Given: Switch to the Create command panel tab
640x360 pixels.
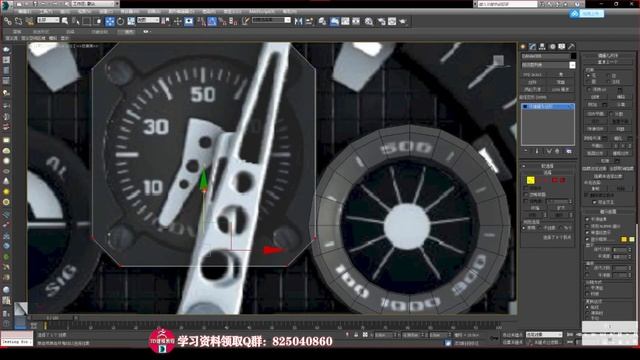Looking at the screenshot, I should pos(523,47).
